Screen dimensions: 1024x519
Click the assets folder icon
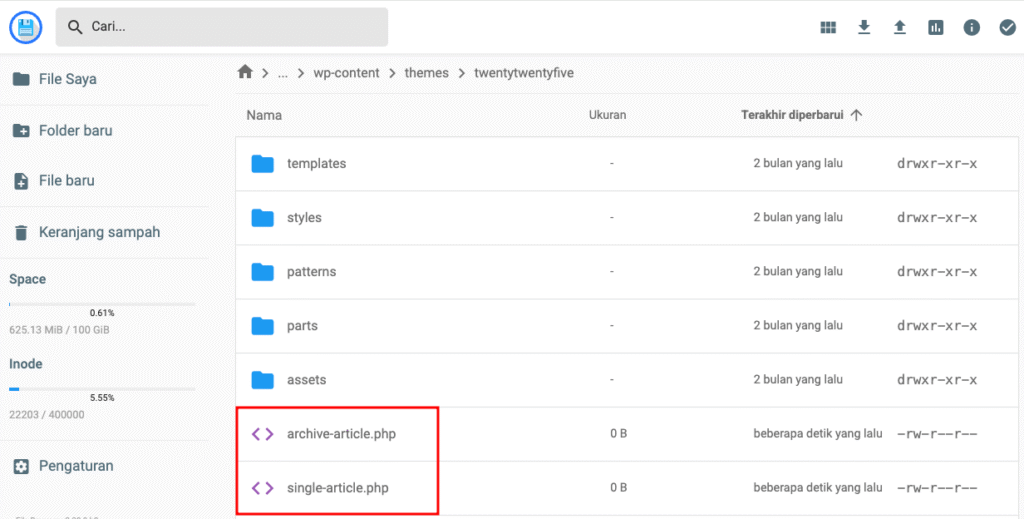coord(263,380)
